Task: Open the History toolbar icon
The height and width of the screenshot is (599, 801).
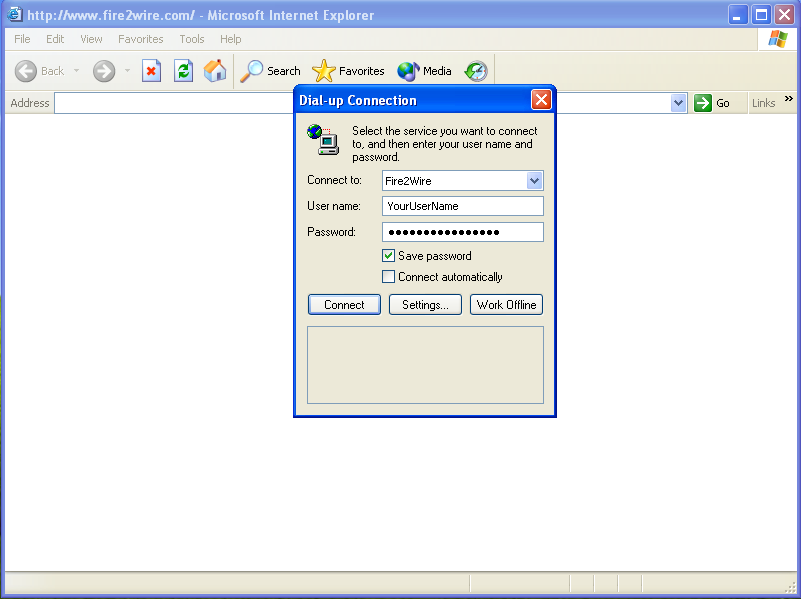Action: point(476,71)
